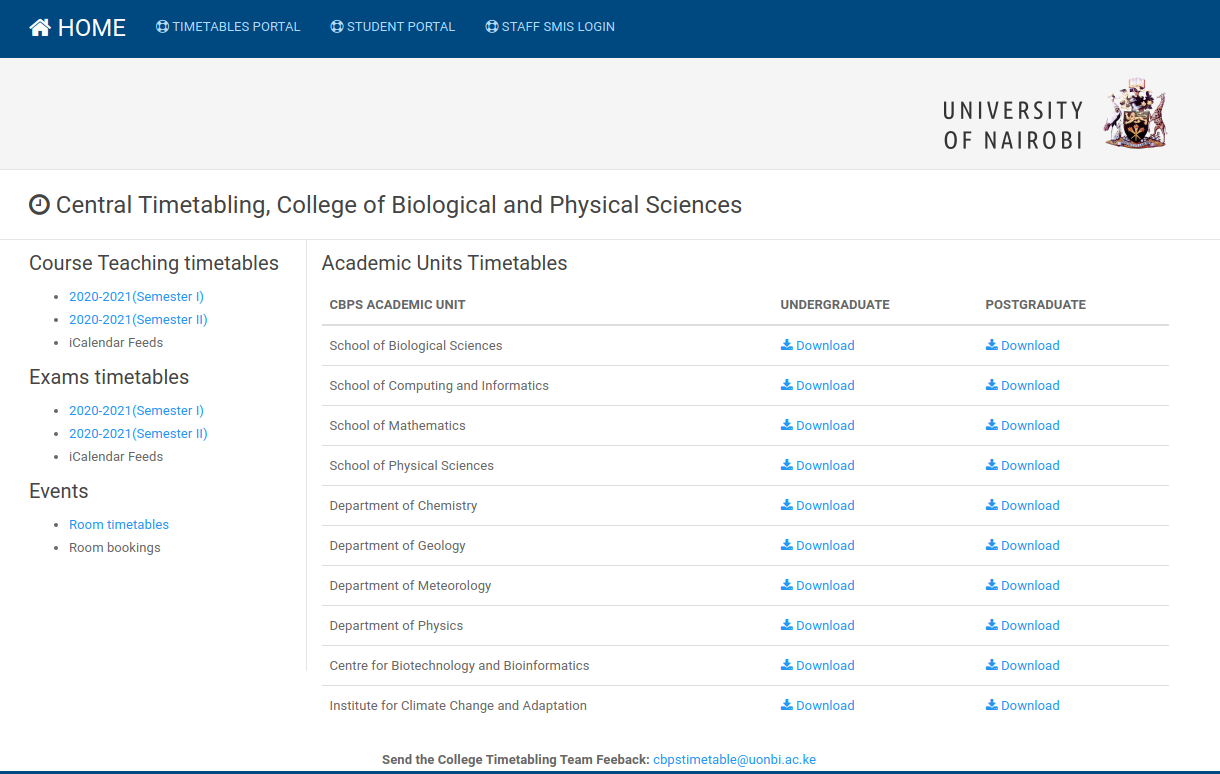The width and height of the screenshot is (1220, 774).
Task: Open Exams timetable 2020-2021 Semester II
Action: [138, 434]
